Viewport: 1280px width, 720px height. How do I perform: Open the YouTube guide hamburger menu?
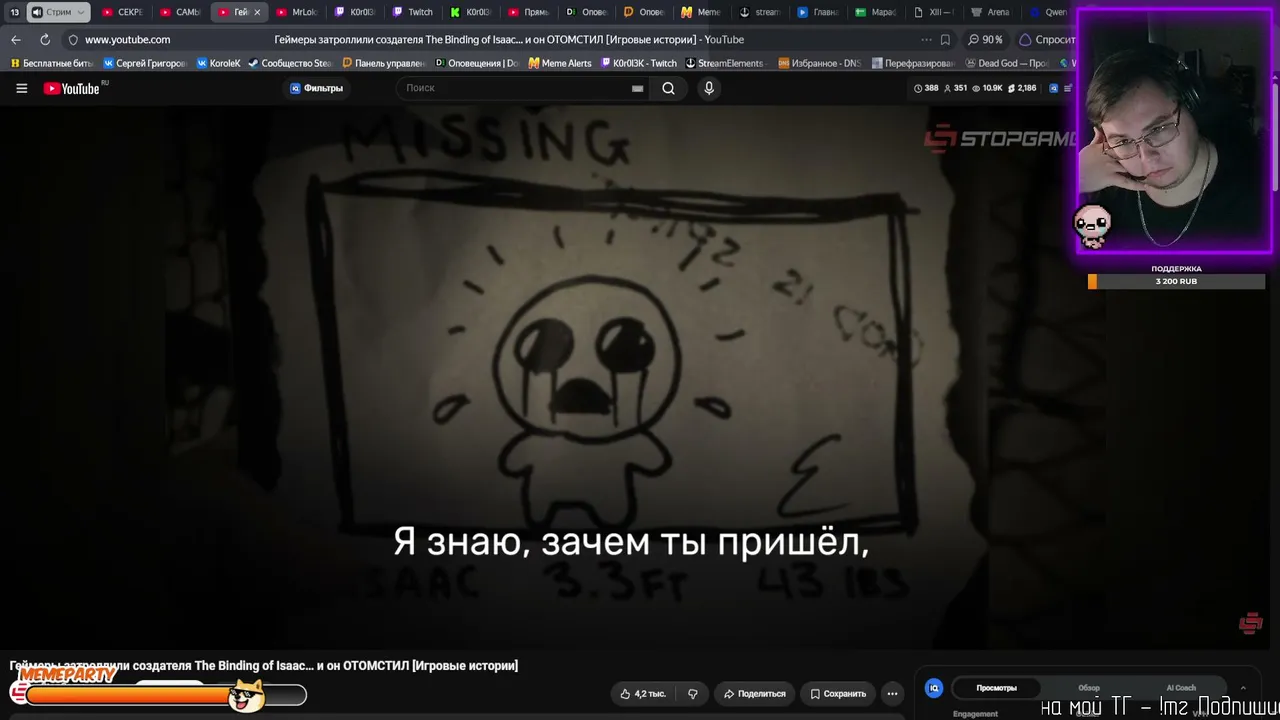click(x=21, y=88)
